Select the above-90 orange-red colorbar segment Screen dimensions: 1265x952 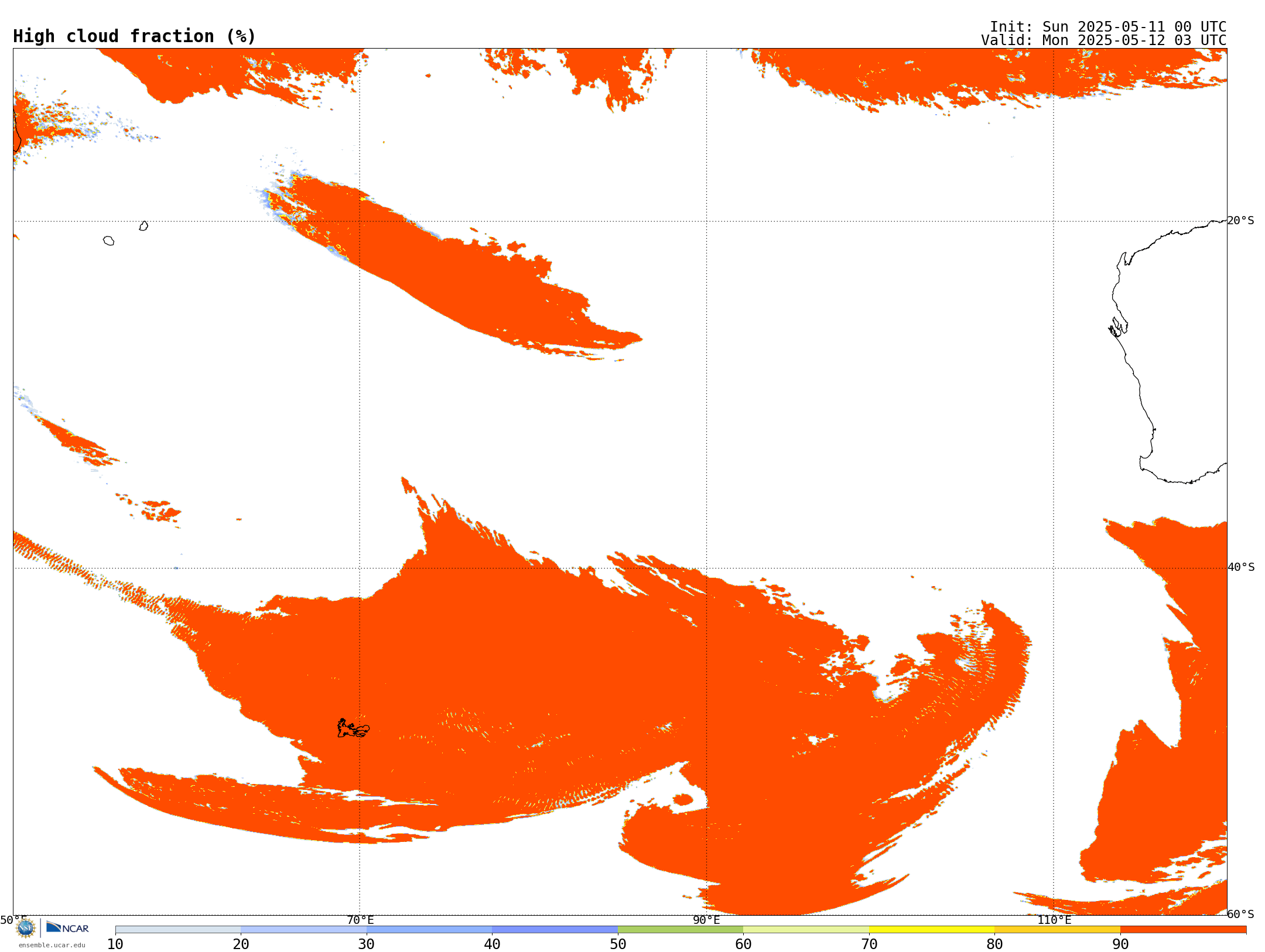pos(1183,929)
